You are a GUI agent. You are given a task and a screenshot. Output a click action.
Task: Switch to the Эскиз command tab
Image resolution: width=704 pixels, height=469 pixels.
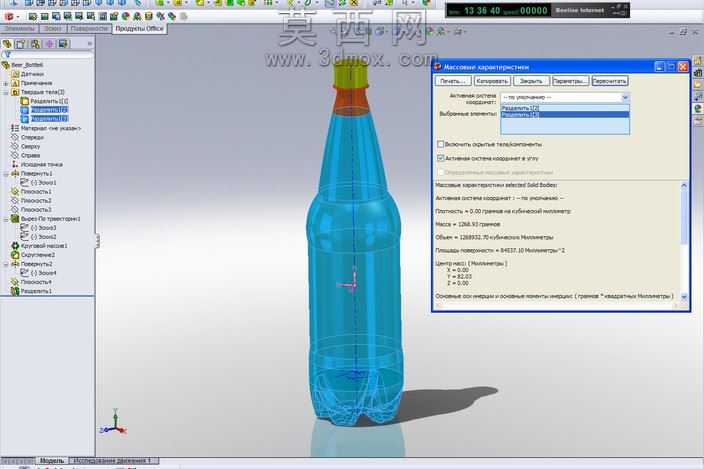[x=53, y=28]
